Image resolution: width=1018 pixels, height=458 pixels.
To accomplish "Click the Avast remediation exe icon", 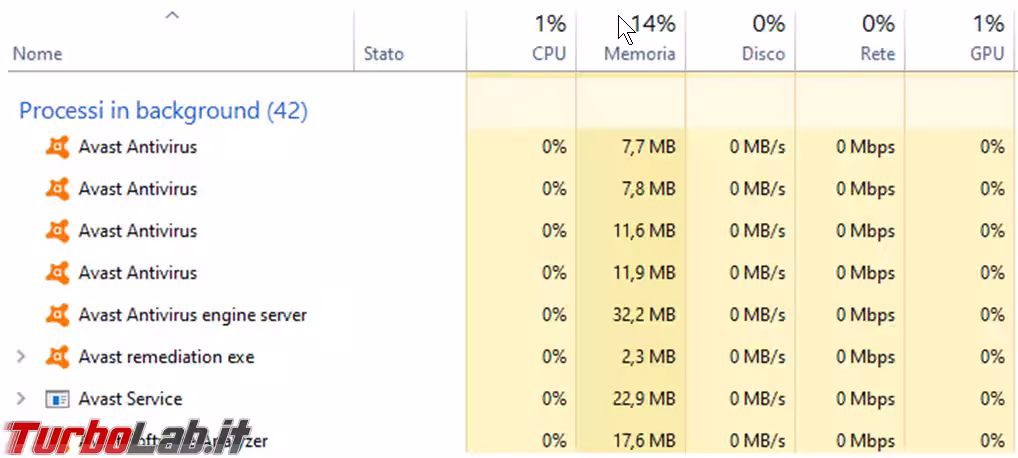I will tap(58, 357).
